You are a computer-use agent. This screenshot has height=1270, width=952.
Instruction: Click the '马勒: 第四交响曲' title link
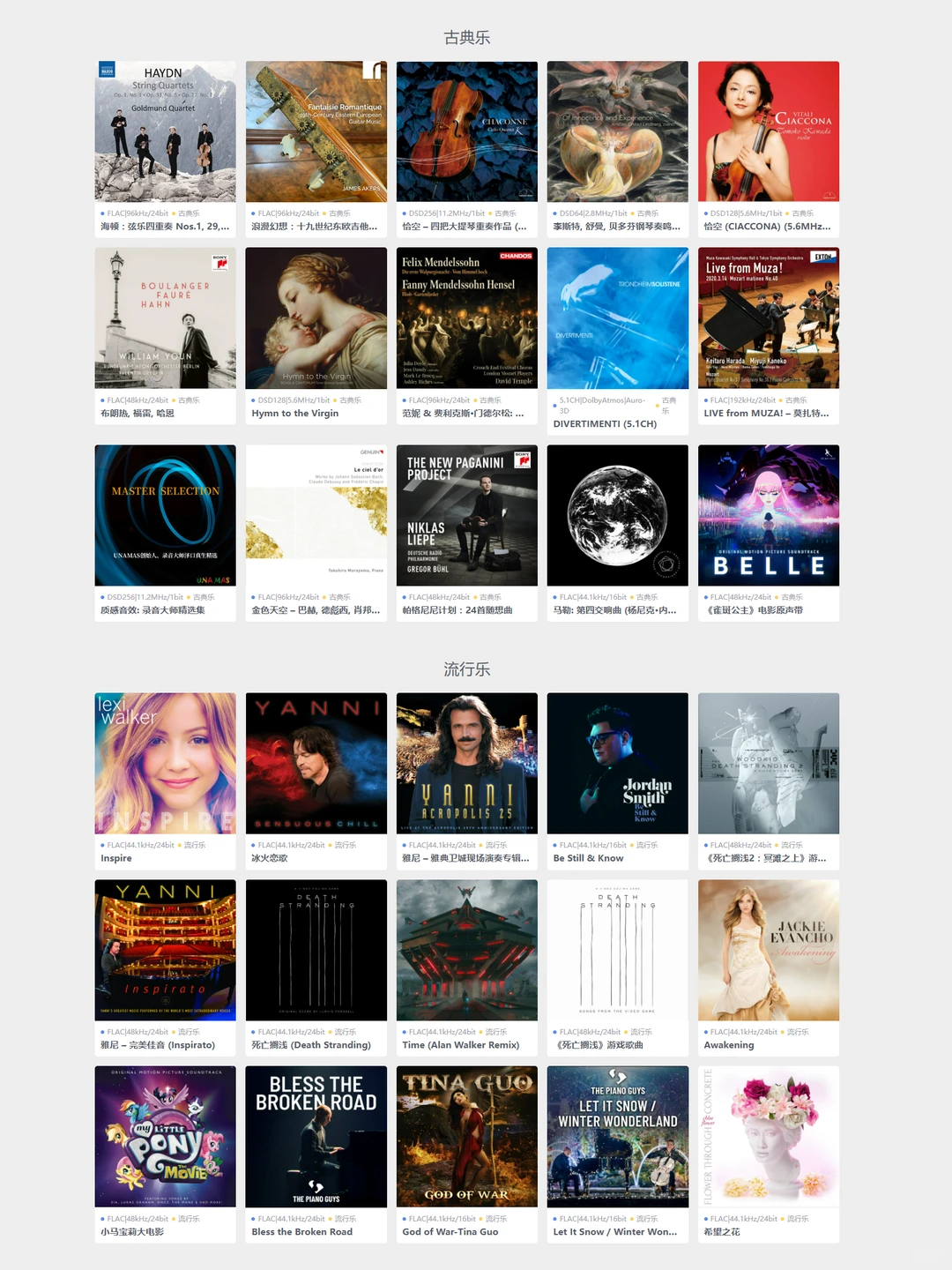click(x=614, y=610)
